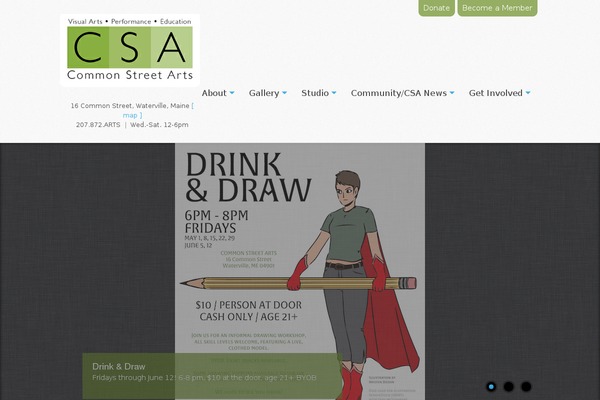Follow the map link near the address
Viewport: 600px width, 400px height.
point(131,115)
